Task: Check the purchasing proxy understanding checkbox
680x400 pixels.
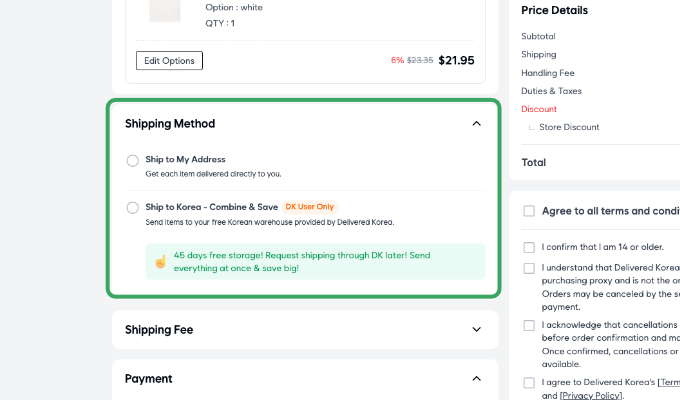Action: pyautogui.click(x=529, y=268)
